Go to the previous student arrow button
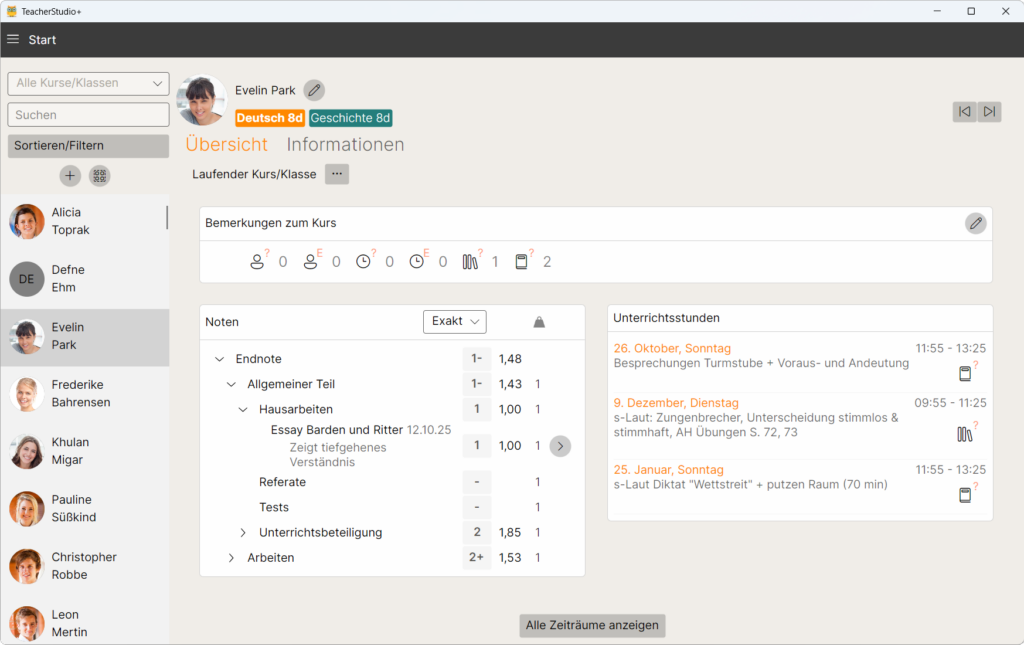This screenshot has width=1024, height=645. [x=964, y=111]
